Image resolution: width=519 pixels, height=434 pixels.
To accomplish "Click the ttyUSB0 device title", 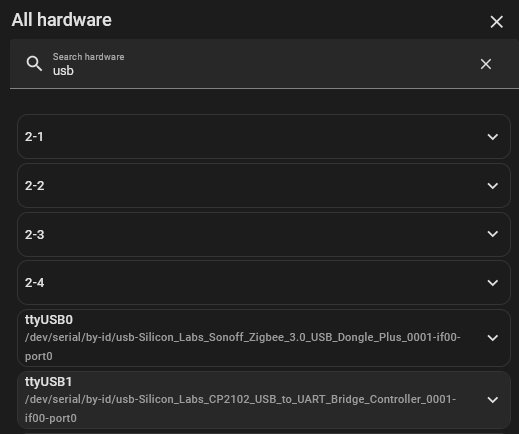I will 49,320.
